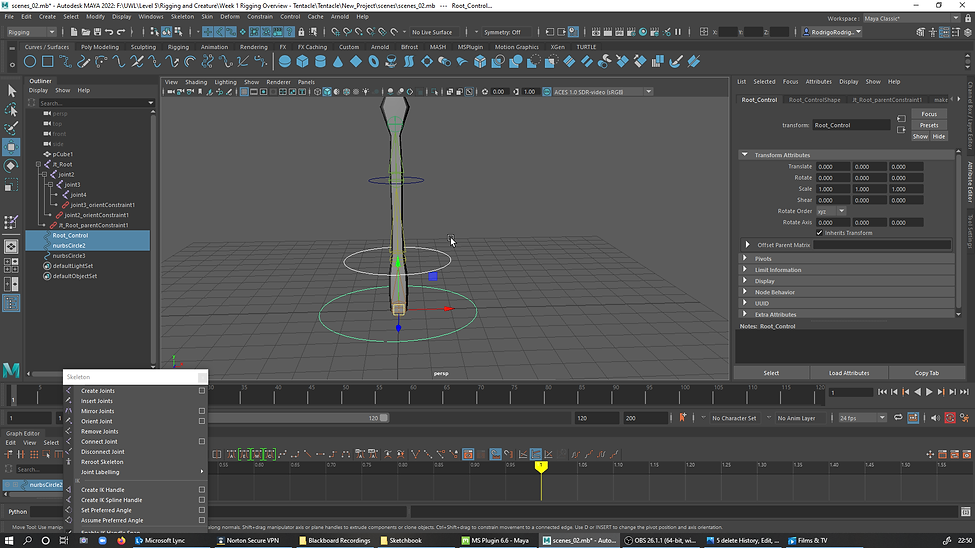Create a polygon cone from shelf

(x=338, y=62)
